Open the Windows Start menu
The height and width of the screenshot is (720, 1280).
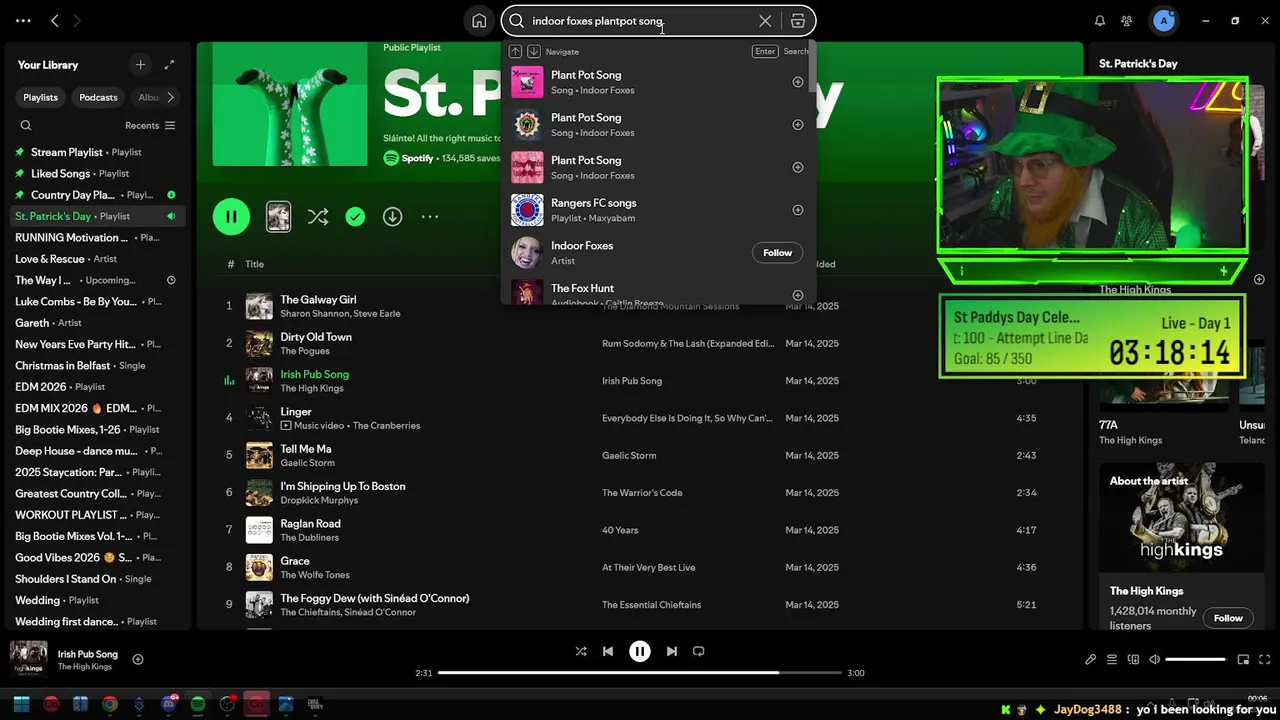point(21,704)
